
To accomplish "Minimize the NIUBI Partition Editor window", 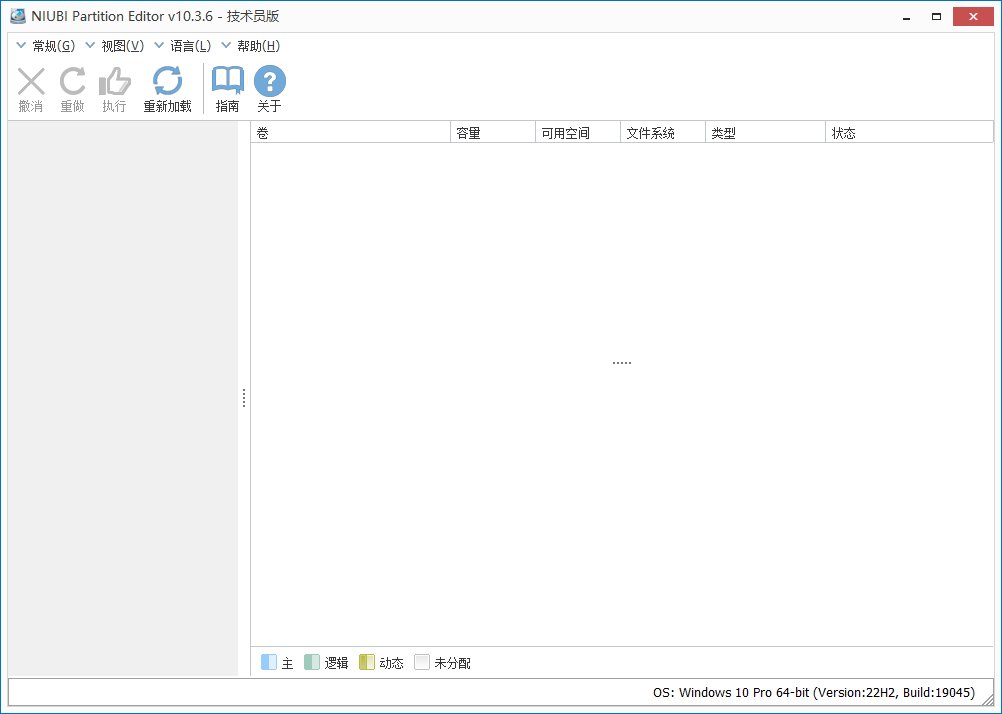I will click(x=906, y=17).
